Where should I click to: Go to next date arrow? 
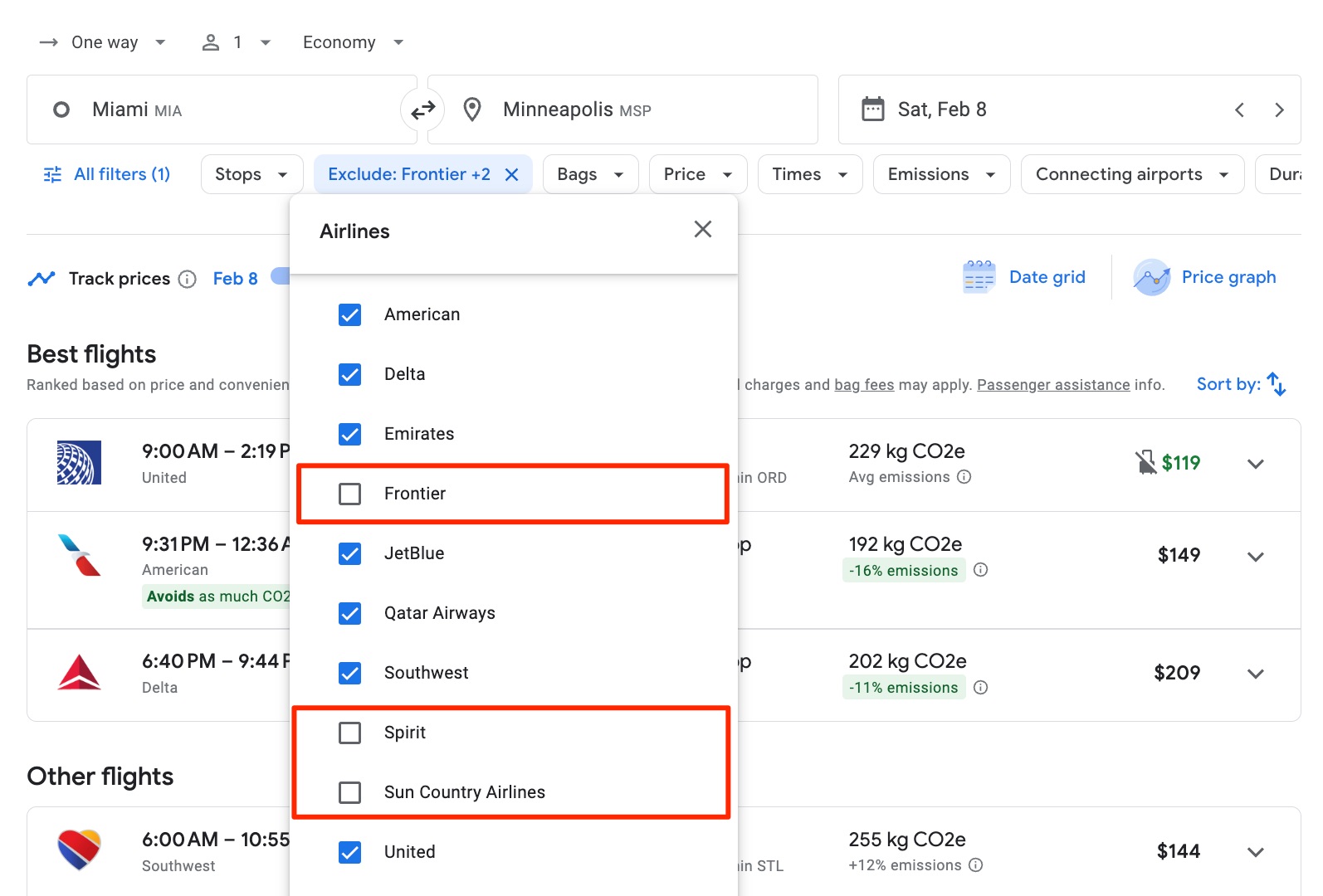pyautogui.click(x=1279, y=110)
